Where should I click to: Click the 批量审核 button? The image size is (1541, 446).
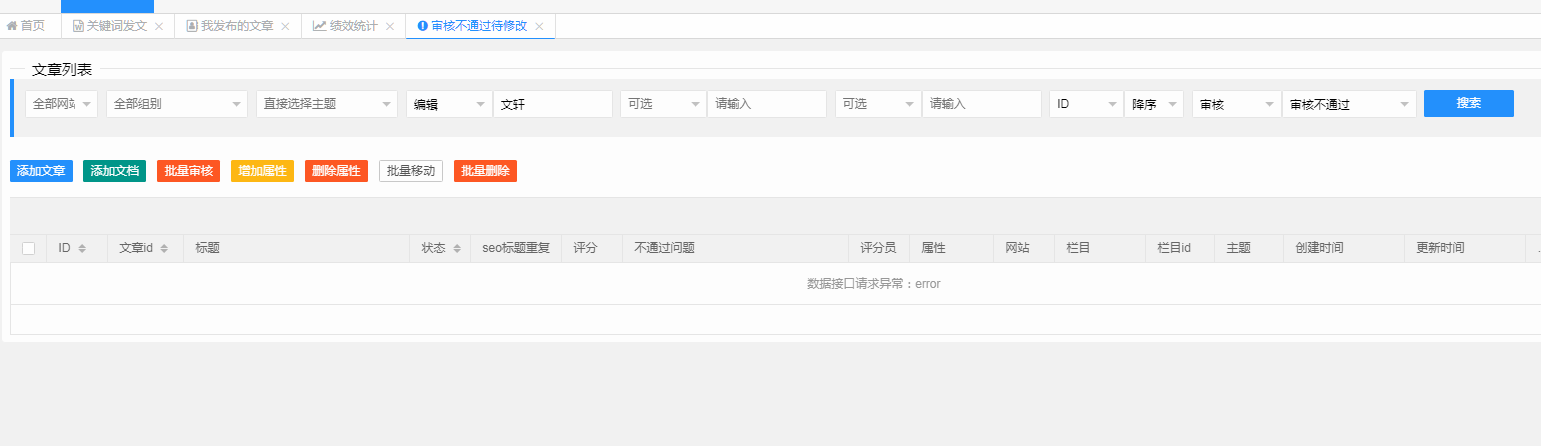[188, 171]
